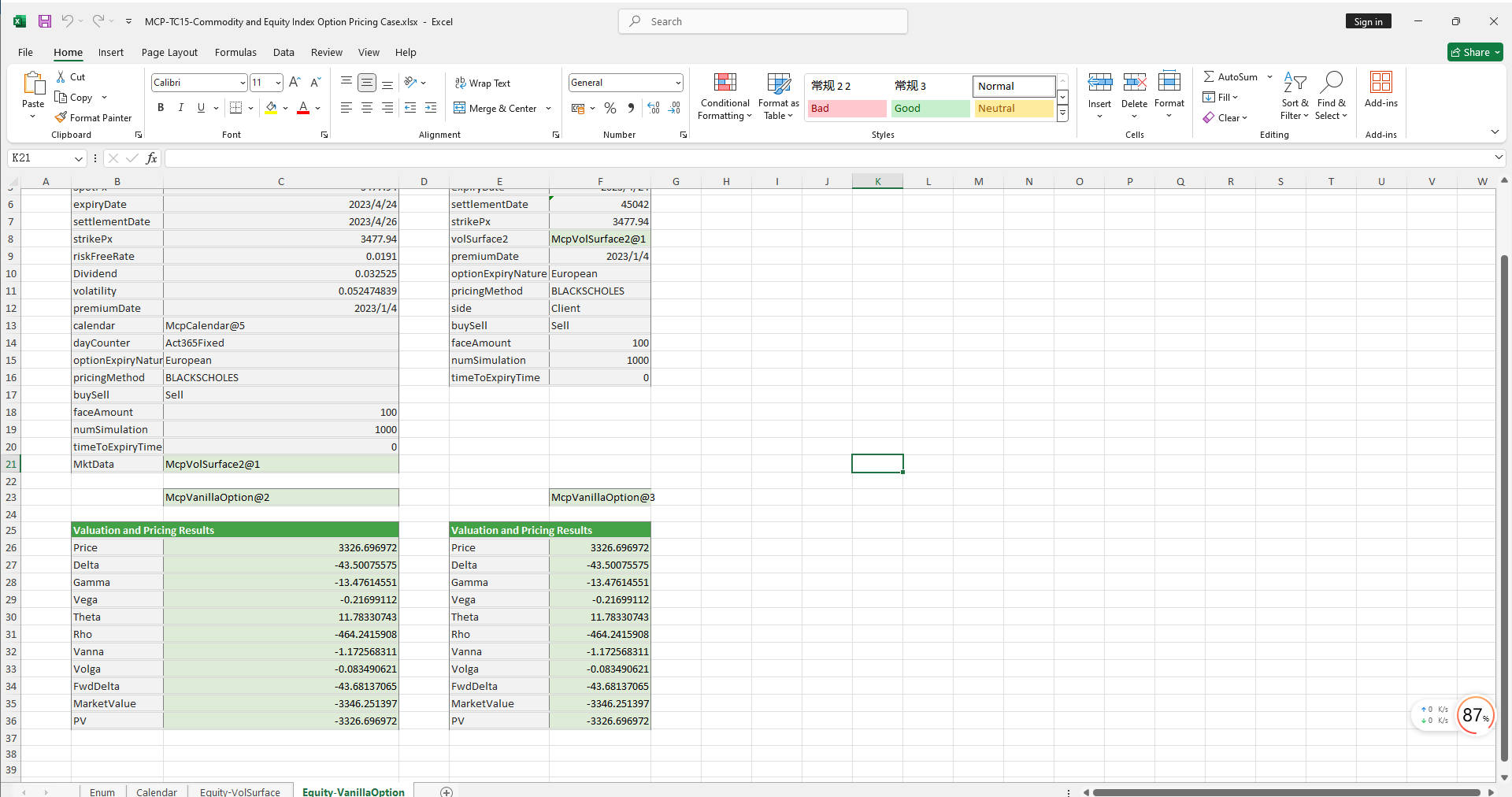
Task: Click the text orientation icon
Action: (410, 82)
